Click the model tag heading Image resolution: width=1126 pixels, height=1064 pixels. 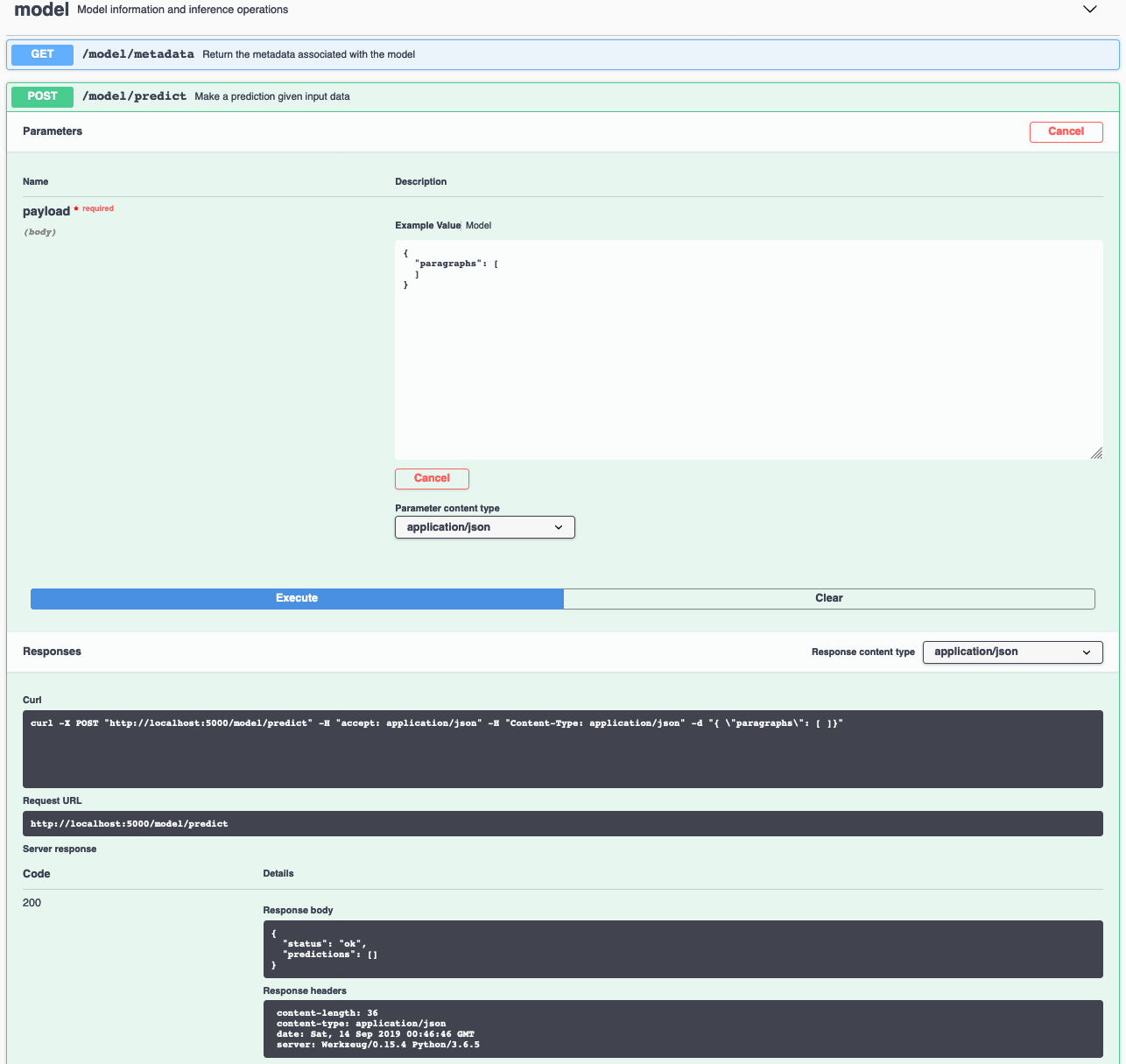pos(40,10)
